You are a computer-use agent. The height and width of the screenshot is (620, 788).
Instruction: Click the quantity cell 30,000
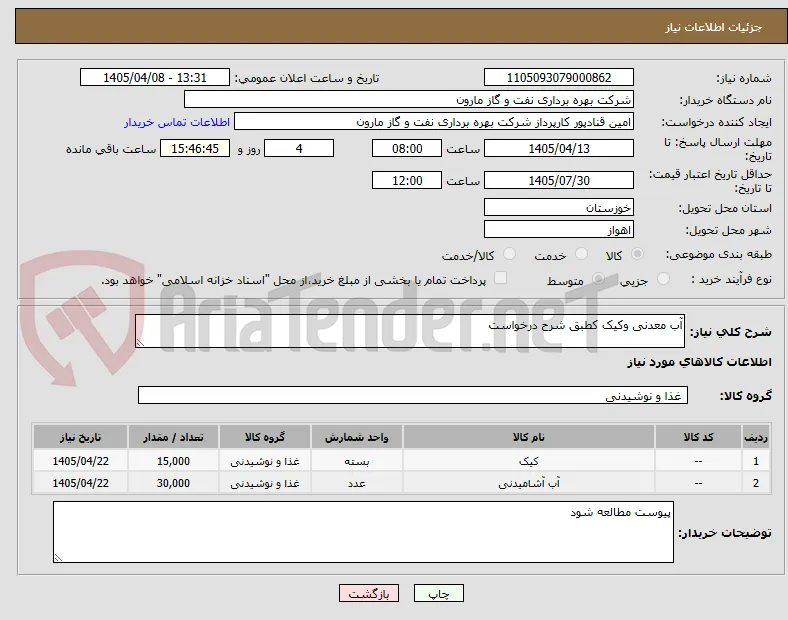pyautogui.click(x=173, y=483)
